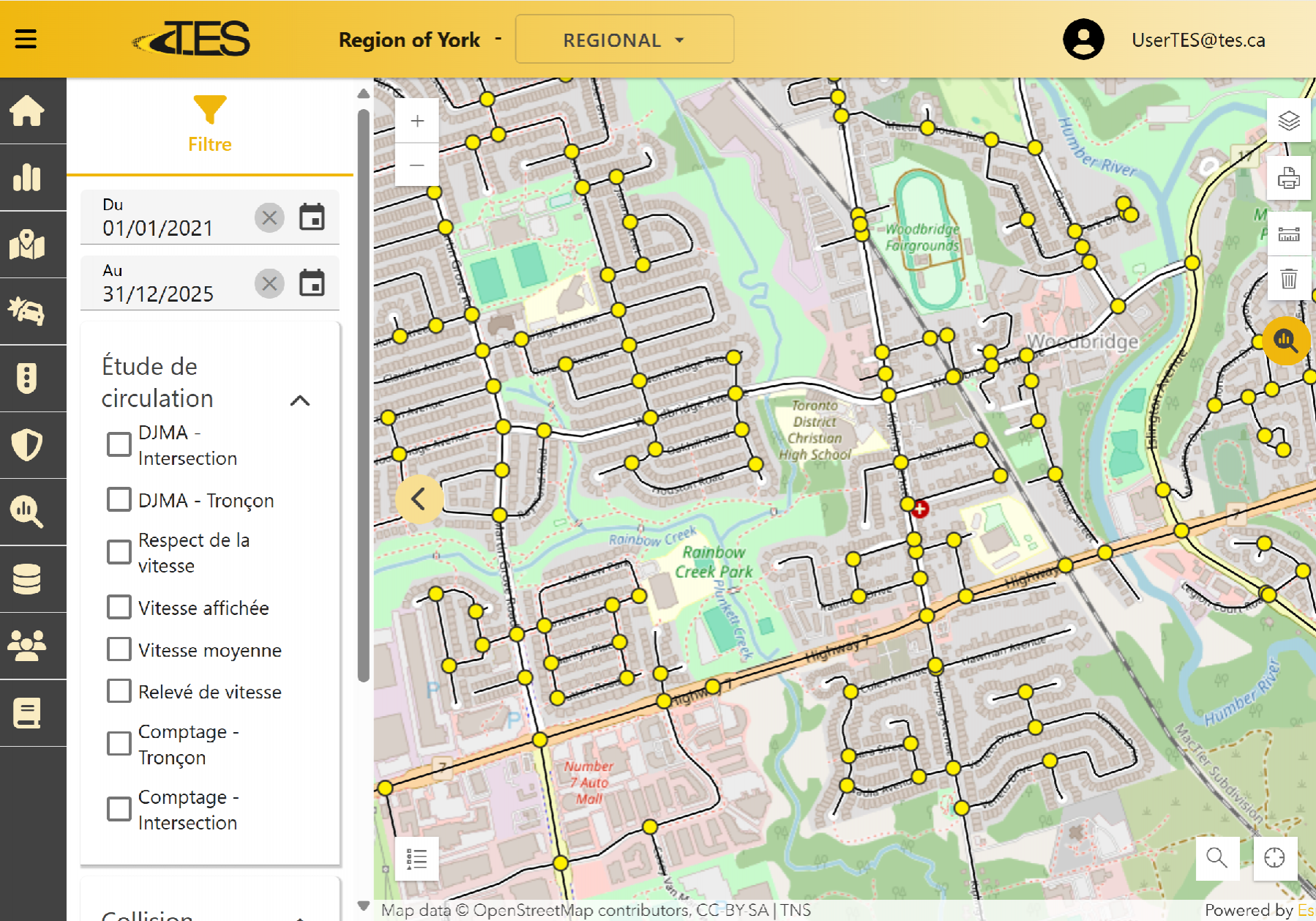Open the REGIONAL dropdown
Image resolution: width=1316 pixels, height=921 pixels.
pyautogui.click(x=624, y=40)
